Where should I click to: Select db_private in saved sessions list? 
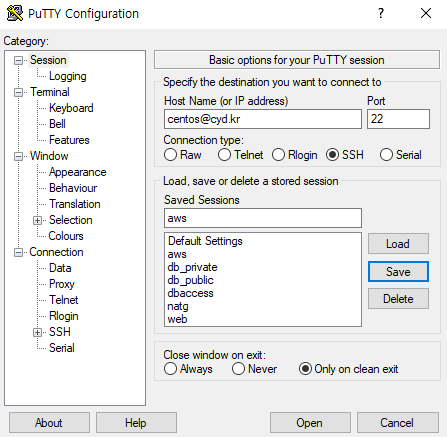[x=192, y=267]
